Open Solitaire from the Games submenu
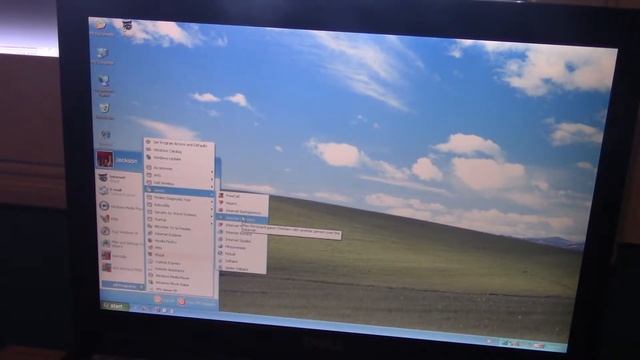 [242, 261]
